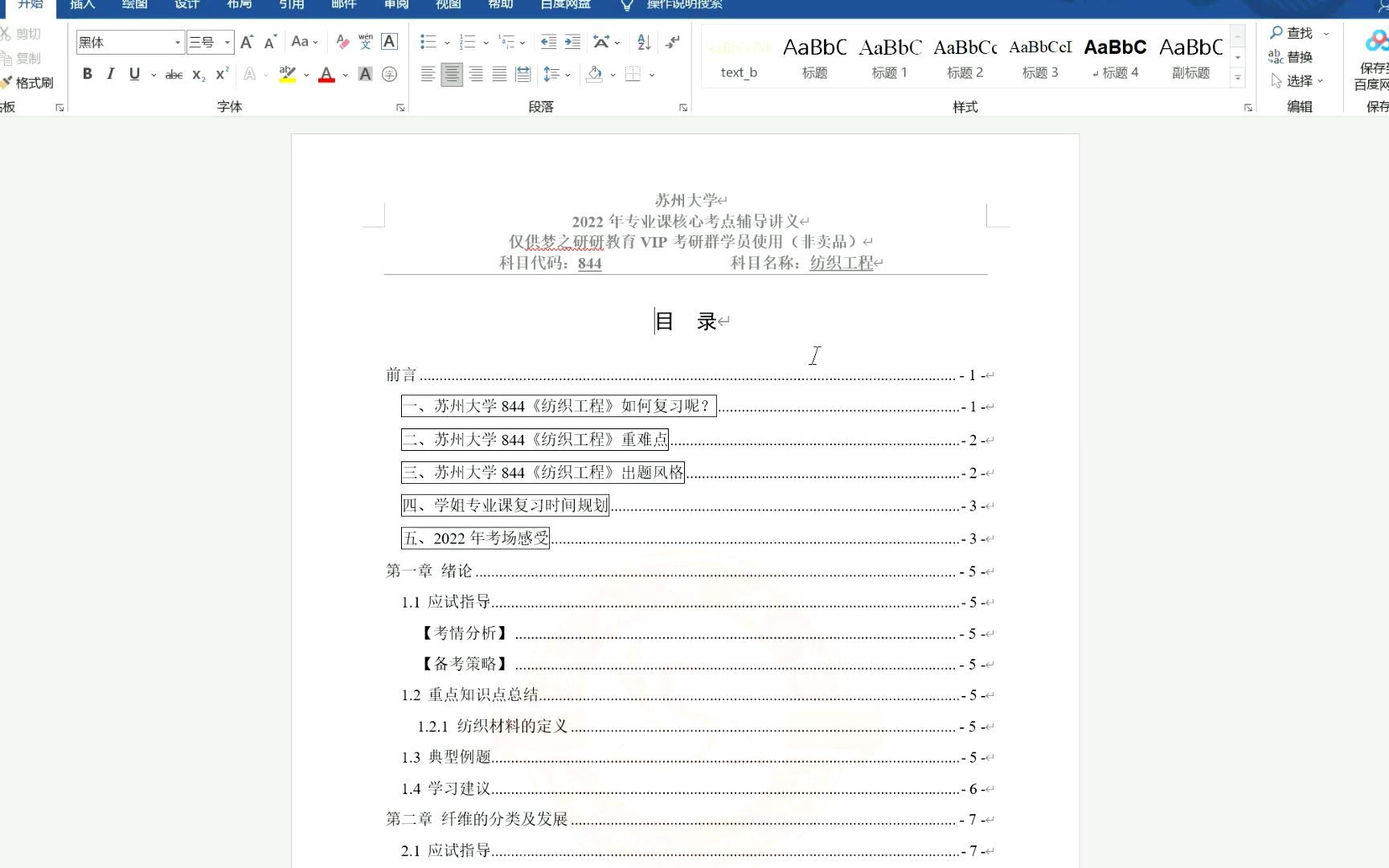Expand highlight color dropdown arrow
Viewport: 1389px width, 868px height.
(x=306, y=75)
